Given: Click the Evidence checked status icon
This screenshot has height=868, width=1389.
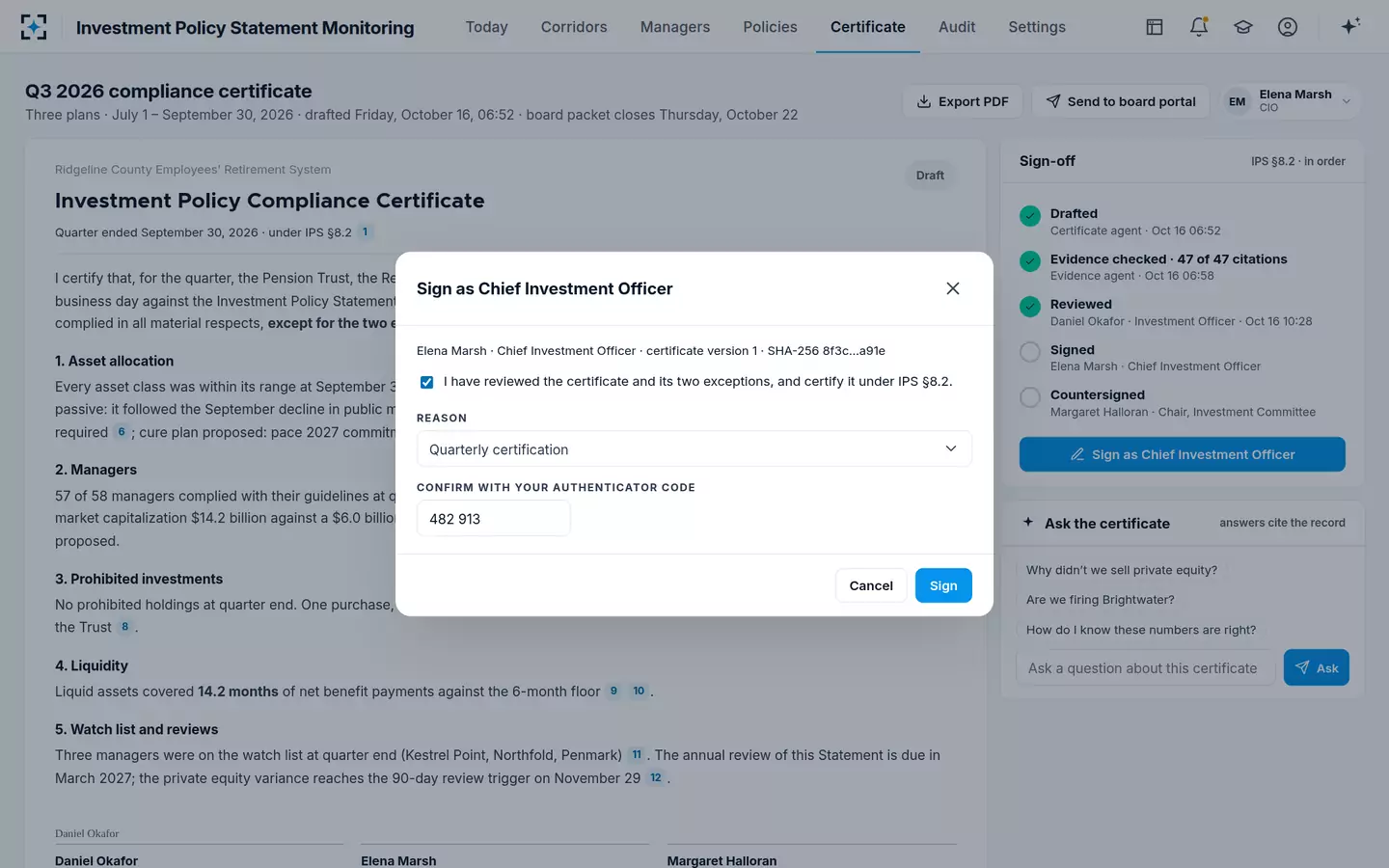Looking at the screenshot, I should pyautogui.click(x=1030, y=260).
